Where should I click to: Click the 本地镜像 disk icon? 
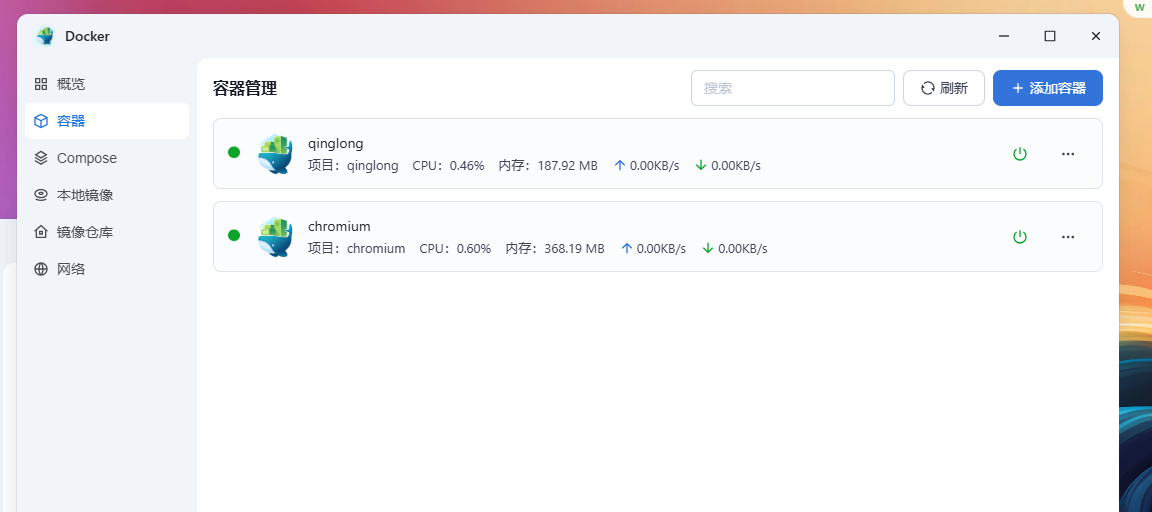pos(41,195)
